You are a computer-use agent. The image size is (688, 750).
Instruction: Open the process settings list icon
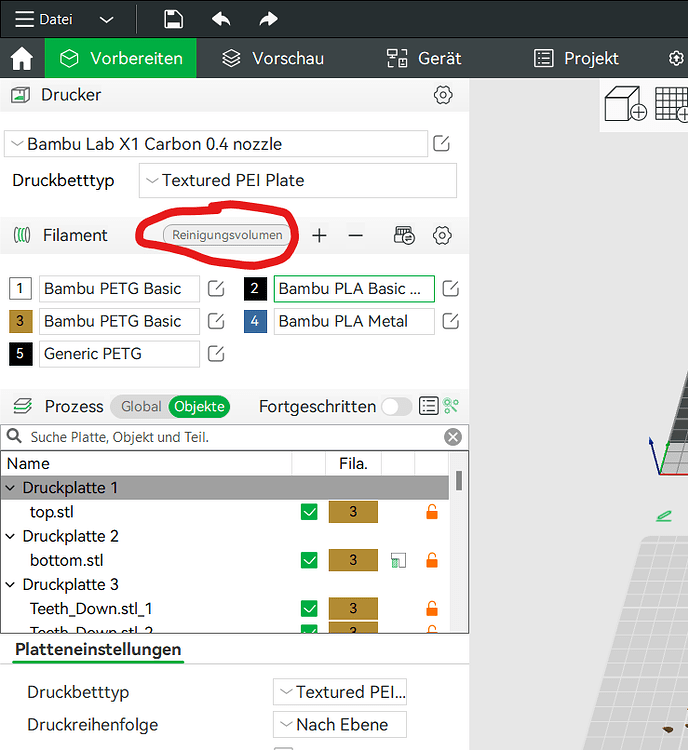[x=428, y=406]
